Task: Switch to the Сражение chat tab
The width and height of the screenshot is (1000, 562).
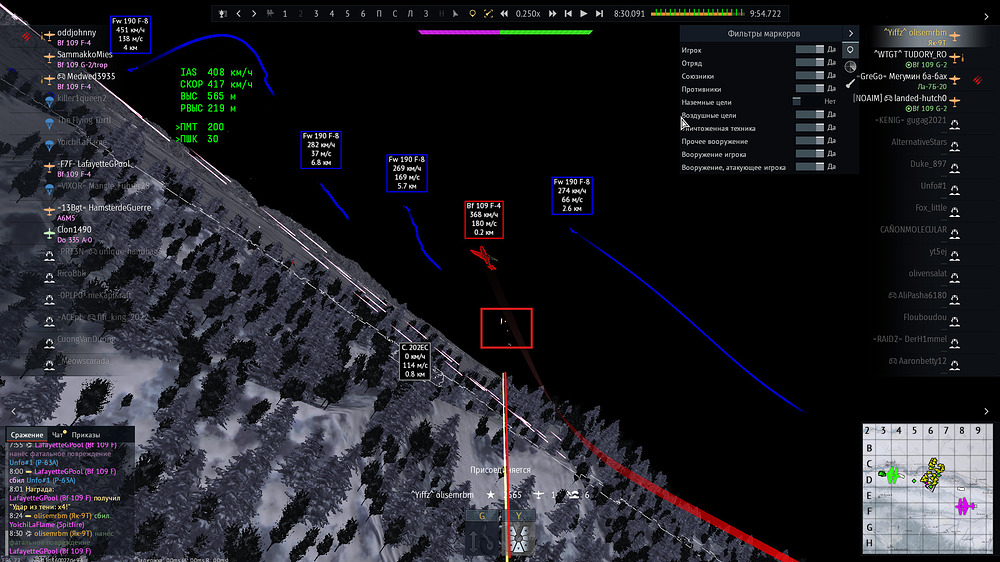Action: 27,435
